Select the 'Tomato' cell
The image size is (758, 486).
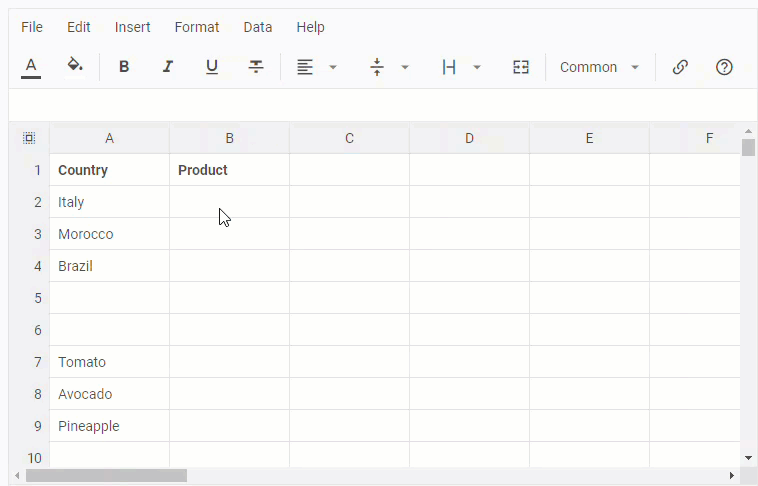110,362
